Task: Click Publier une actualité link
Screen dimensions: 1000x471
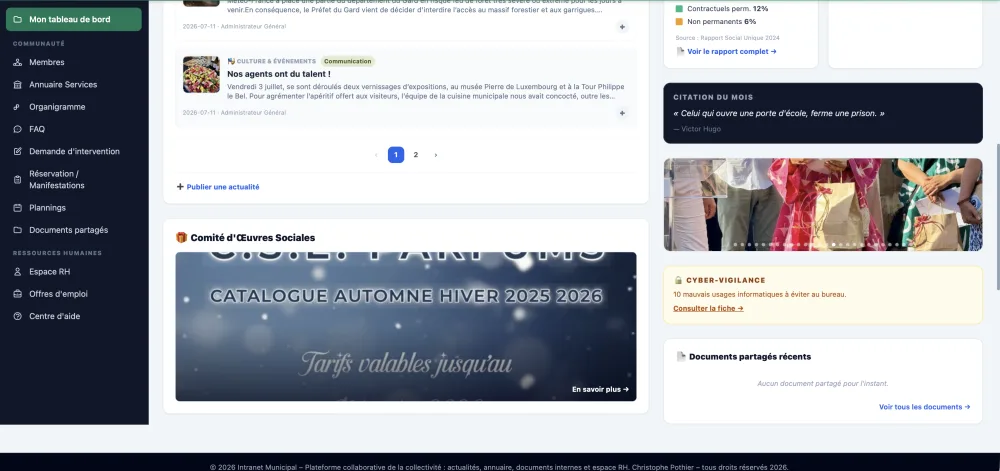Action: tap(223, 187)
